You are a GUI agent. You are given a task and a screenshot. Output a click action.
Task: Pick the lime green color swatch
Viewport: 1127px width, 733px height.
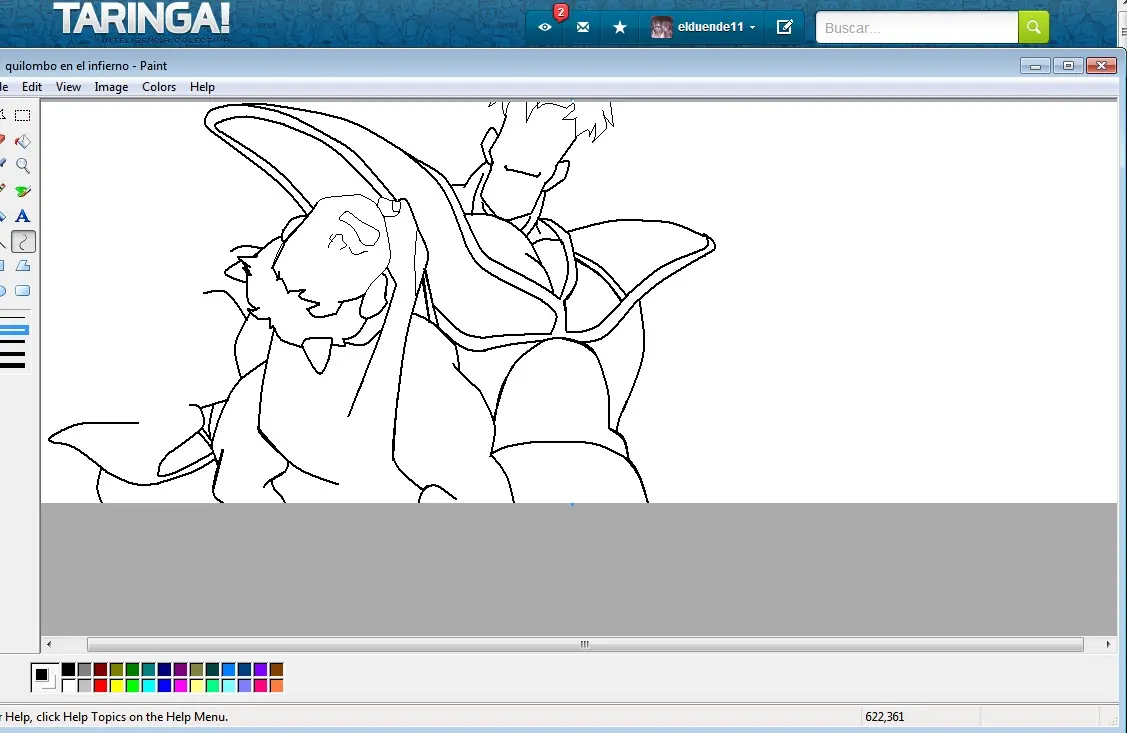click(132, 686)
